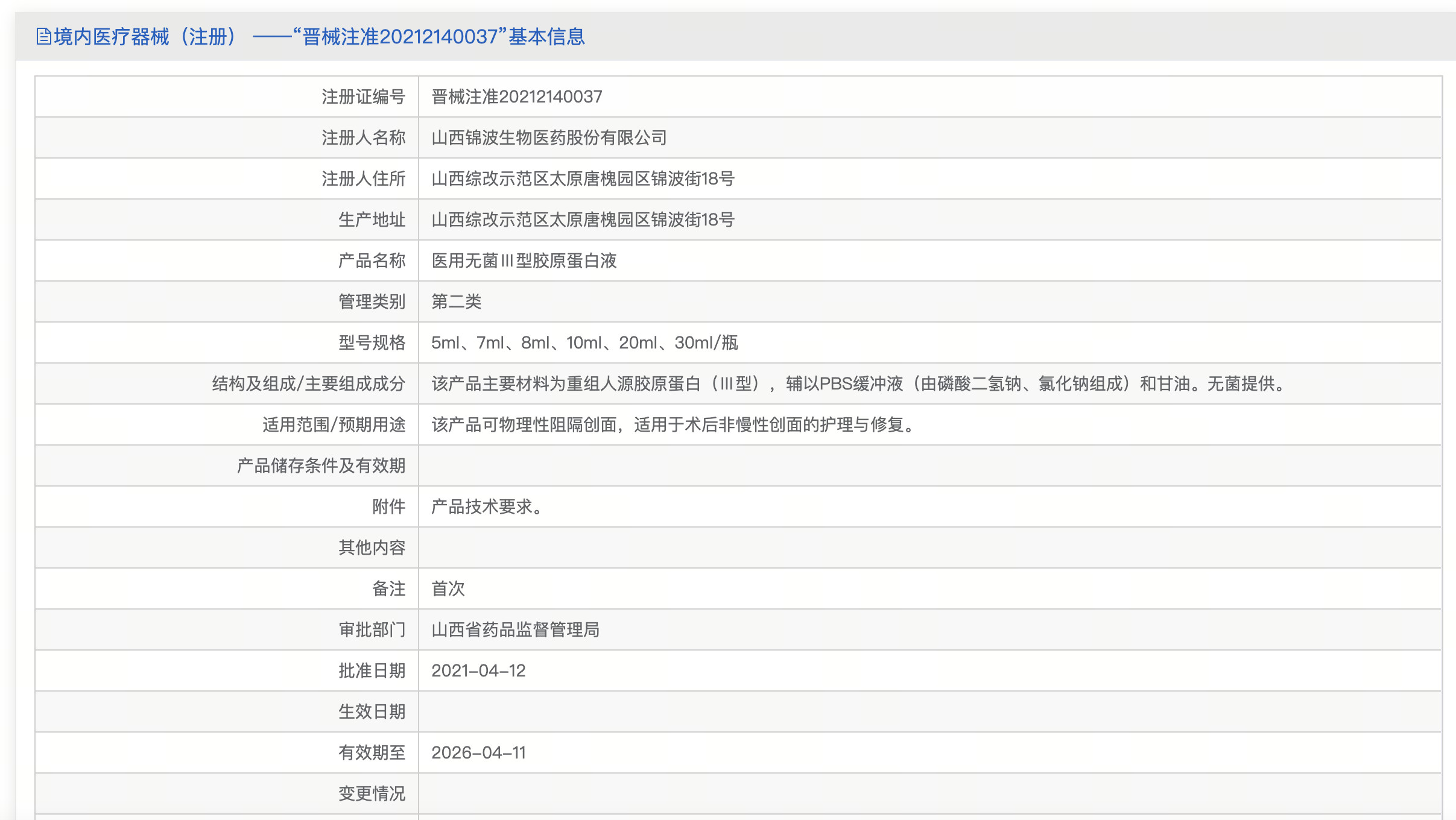Select the remark value 首次
The height and width of the screenshot is (820, 1456).
click(448, 588)
